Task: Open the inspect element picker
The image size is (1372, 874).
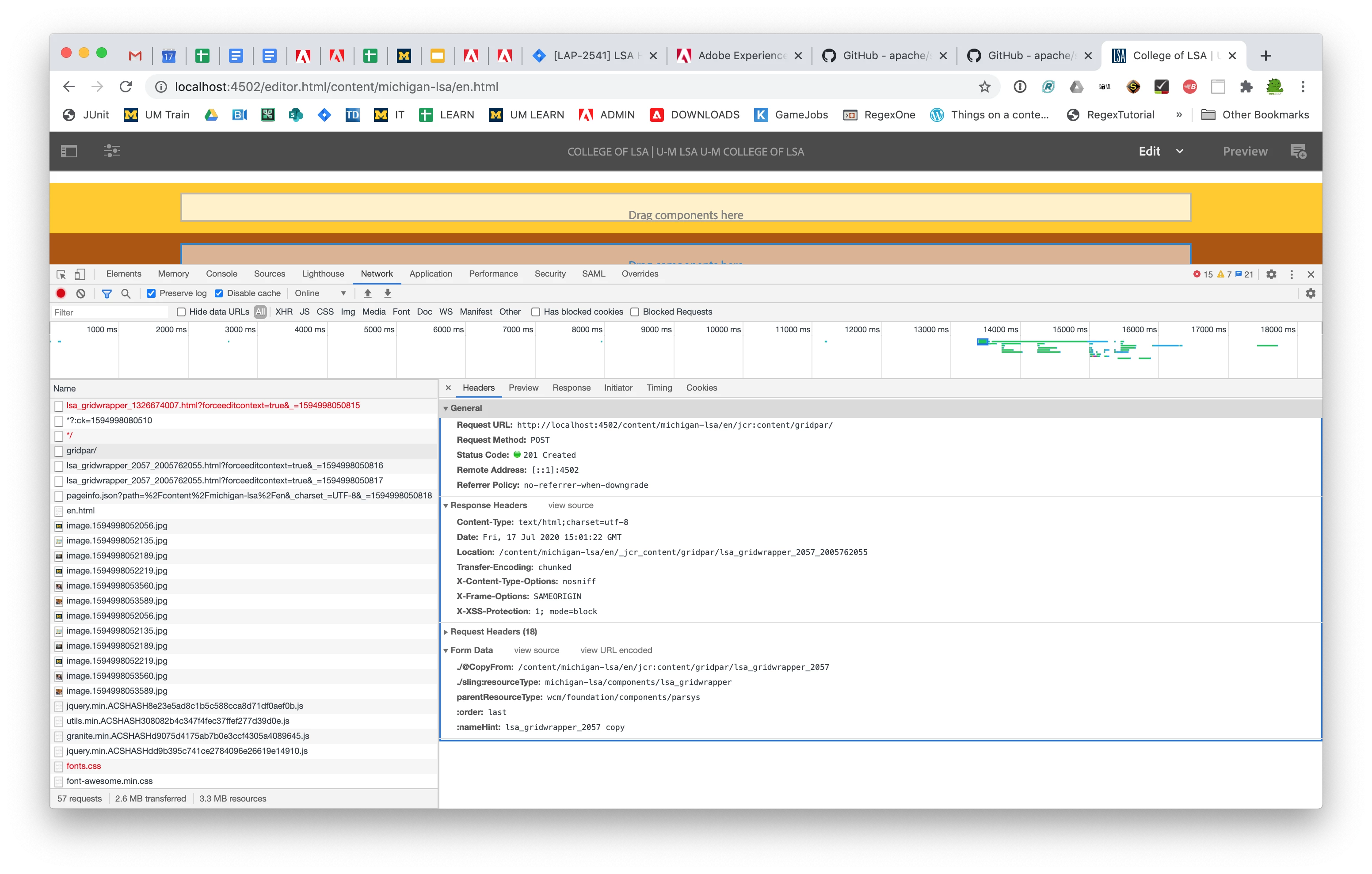Action: [61, 274]
